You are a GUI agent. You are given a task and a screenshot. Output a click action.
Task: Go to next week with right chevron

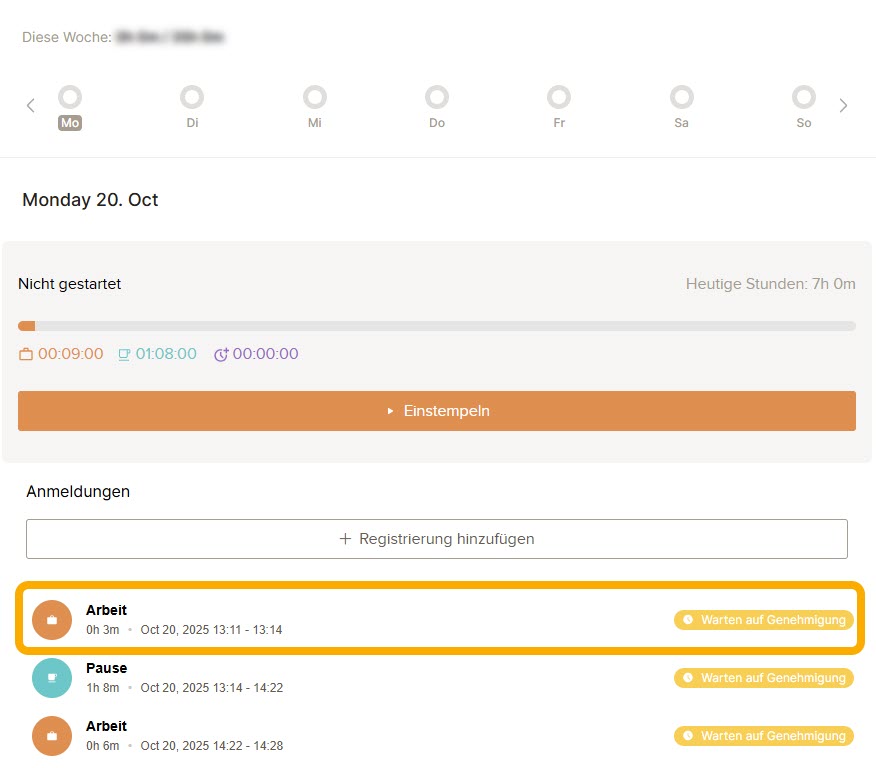tap(843, 105)
